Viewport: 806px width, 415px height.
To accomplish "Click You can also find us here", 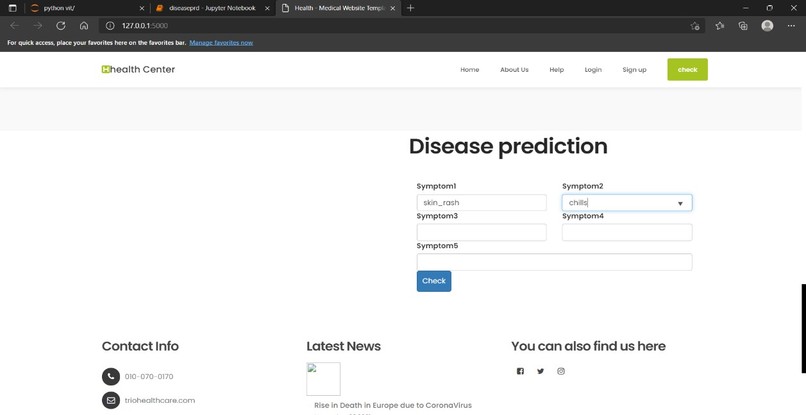I will [x=588, y=346].
